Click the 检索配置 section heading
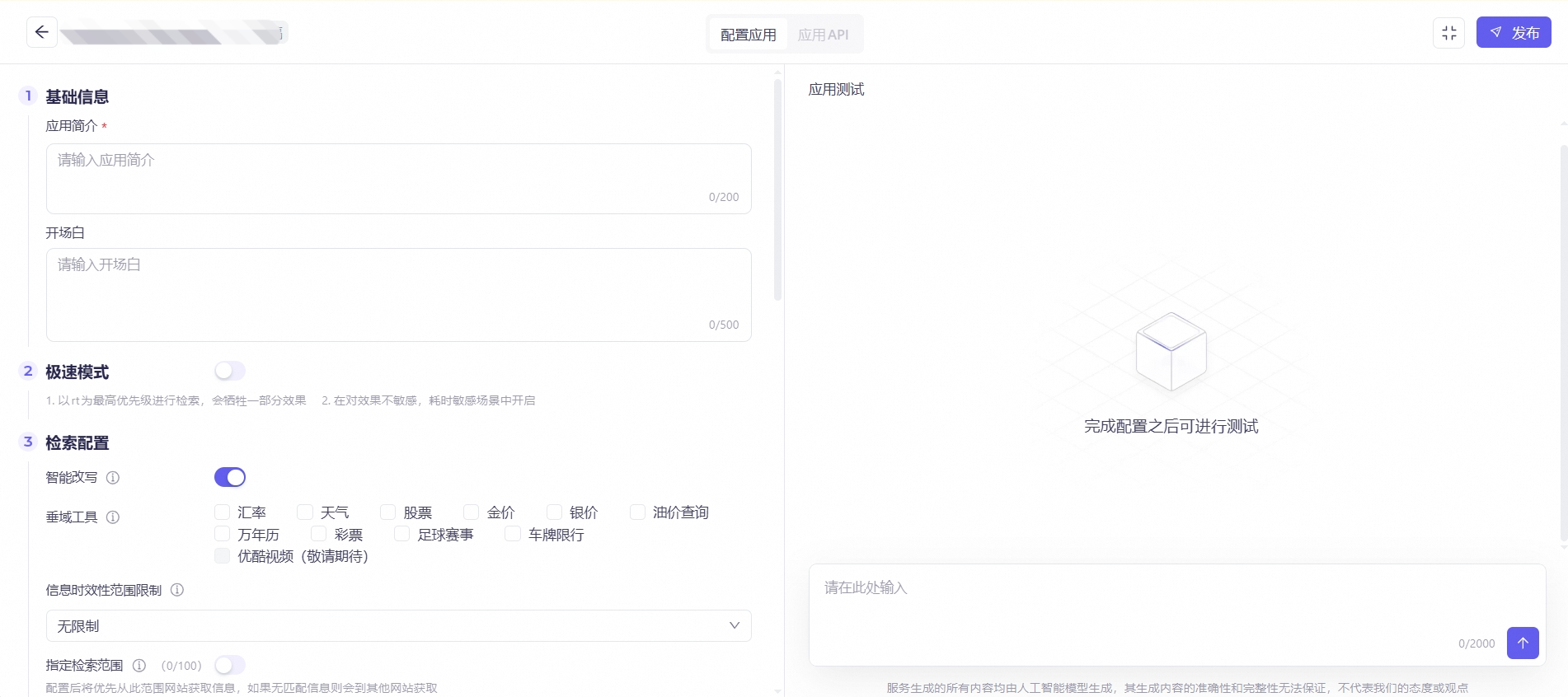This screenshot has width=1568, height=697. [x=77, y=442]
